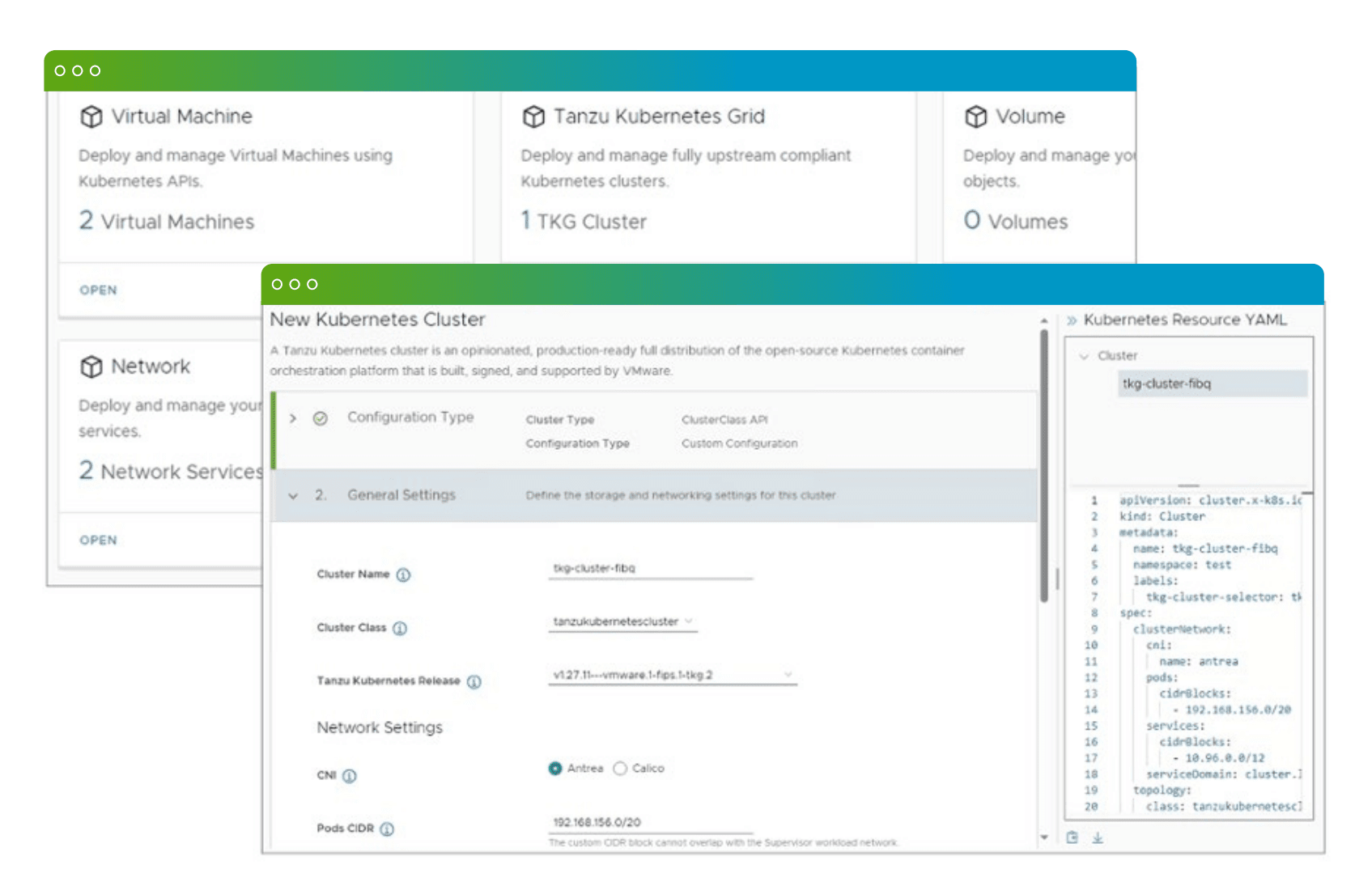Image resolution: width=1372 pixels, height=869 pixels.
Task: Click the Pods CIDR info icon
Action: (387, 829)
